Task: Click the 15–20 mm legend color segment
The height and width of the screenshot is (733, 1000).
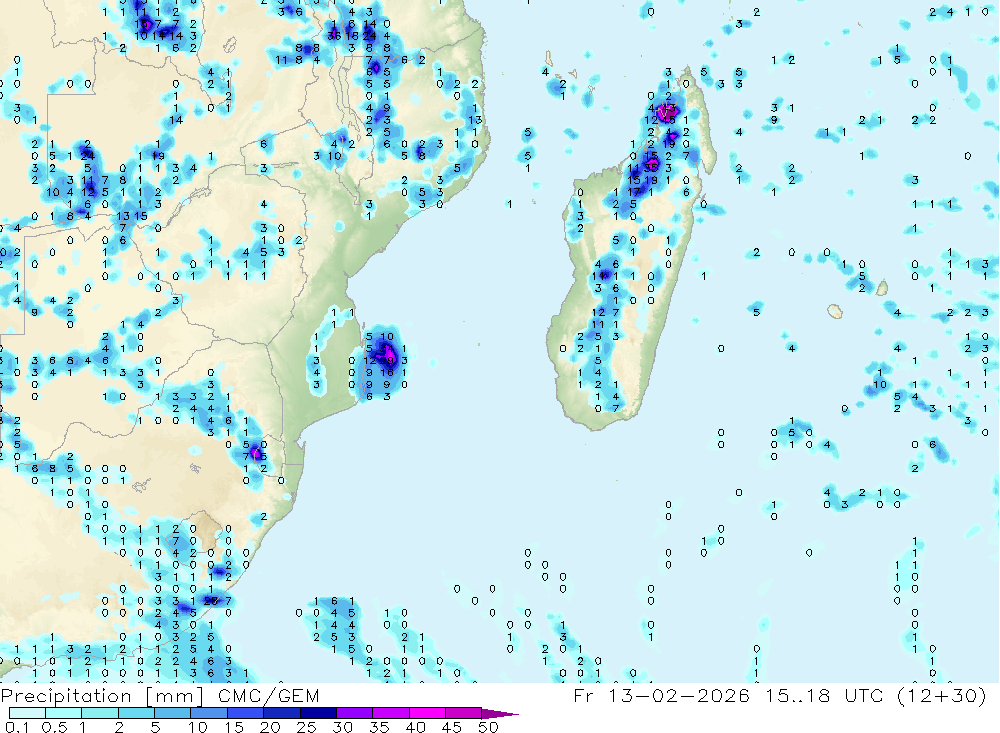Action: 246,713
